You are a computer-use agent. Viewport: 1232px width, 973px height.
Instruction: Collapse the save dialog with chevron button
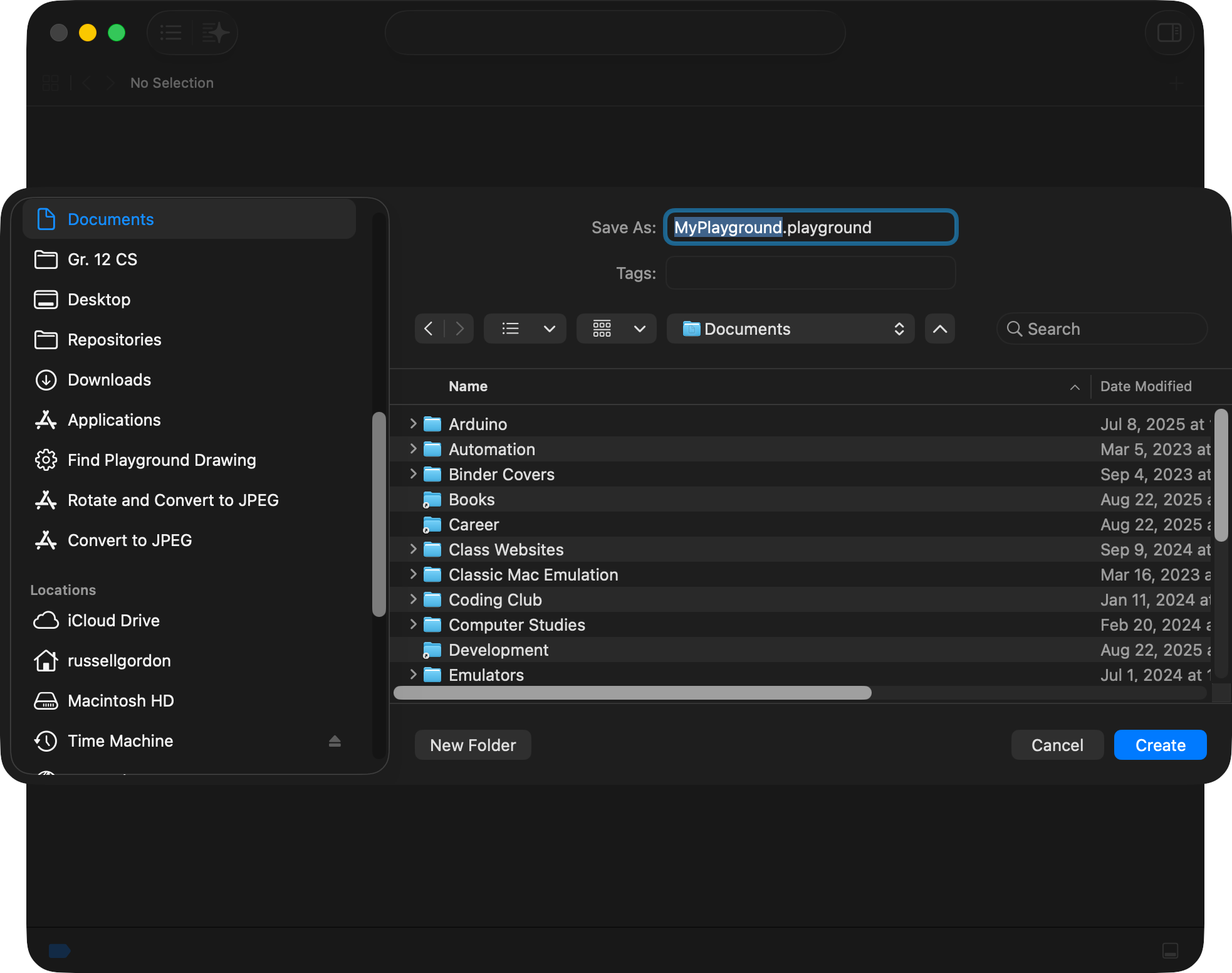pos(939,329)
